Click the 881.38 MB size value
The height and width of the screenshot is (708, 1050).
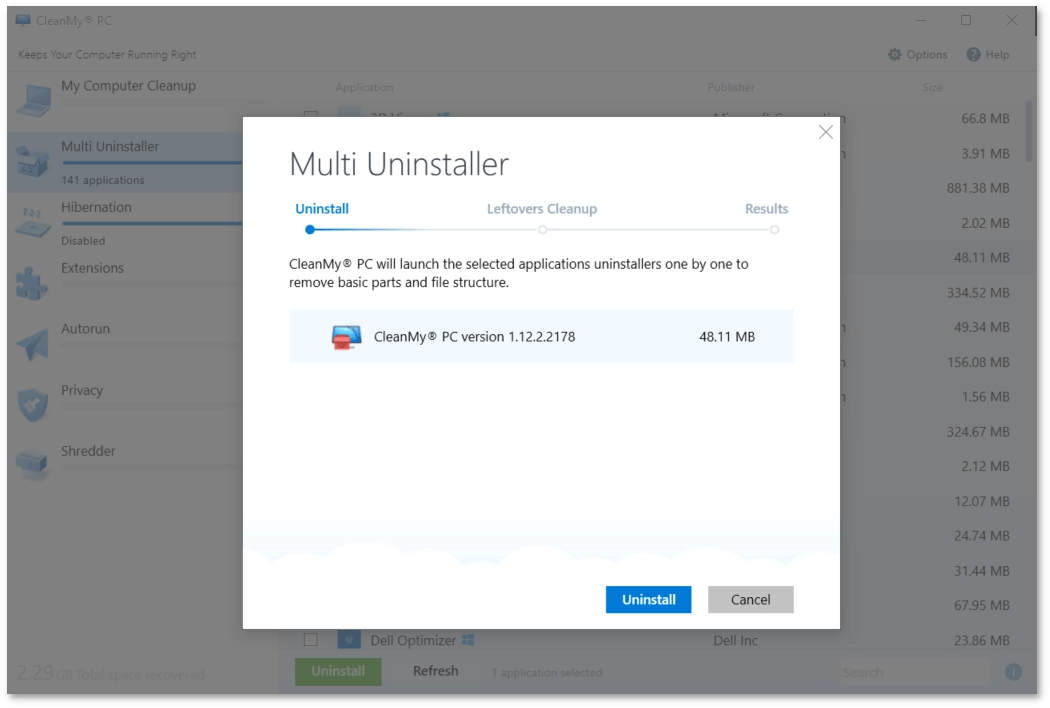[978, 188]
